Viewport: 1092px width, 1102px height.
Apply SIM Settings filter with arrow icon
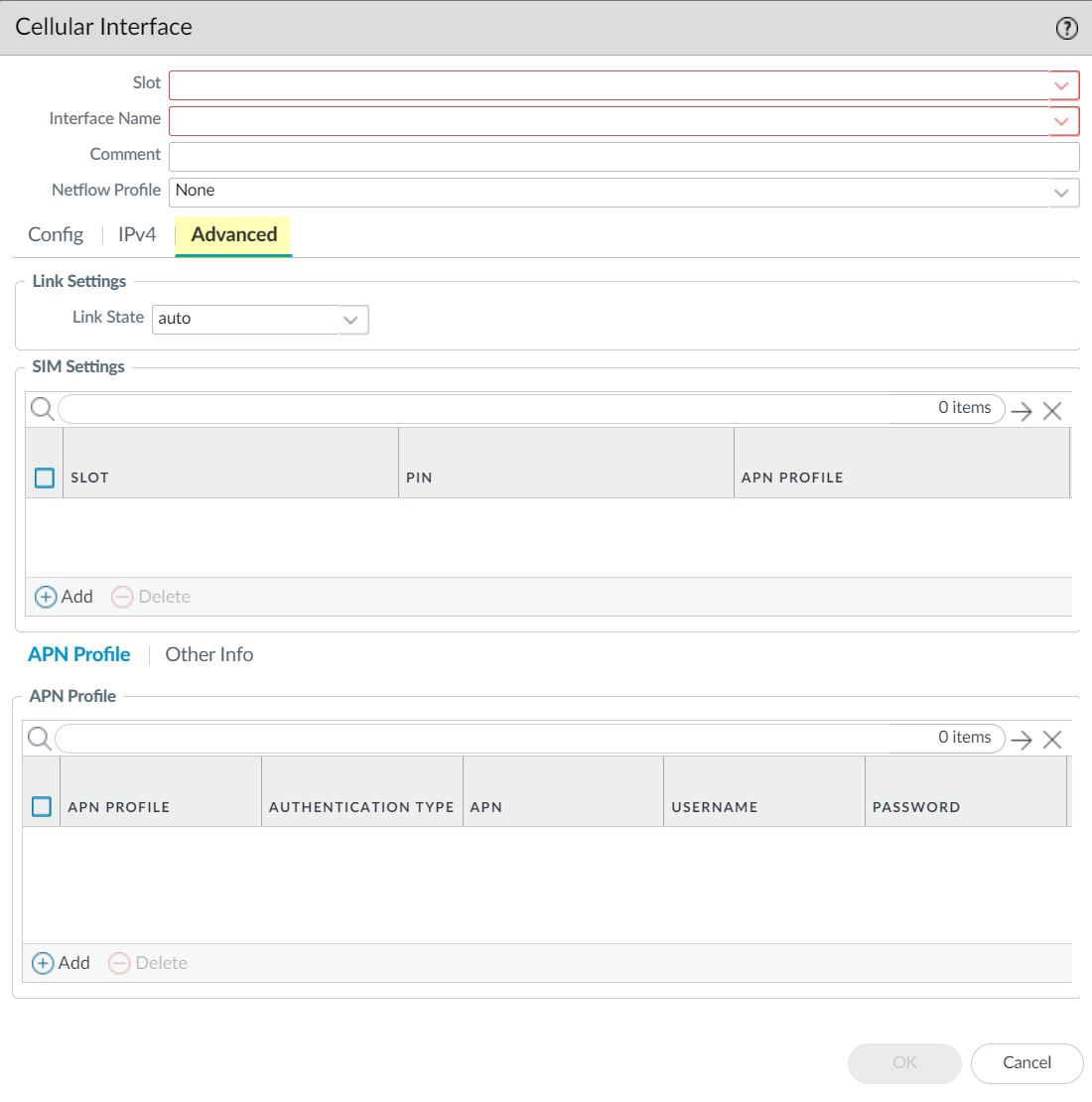pos(1022,411)
